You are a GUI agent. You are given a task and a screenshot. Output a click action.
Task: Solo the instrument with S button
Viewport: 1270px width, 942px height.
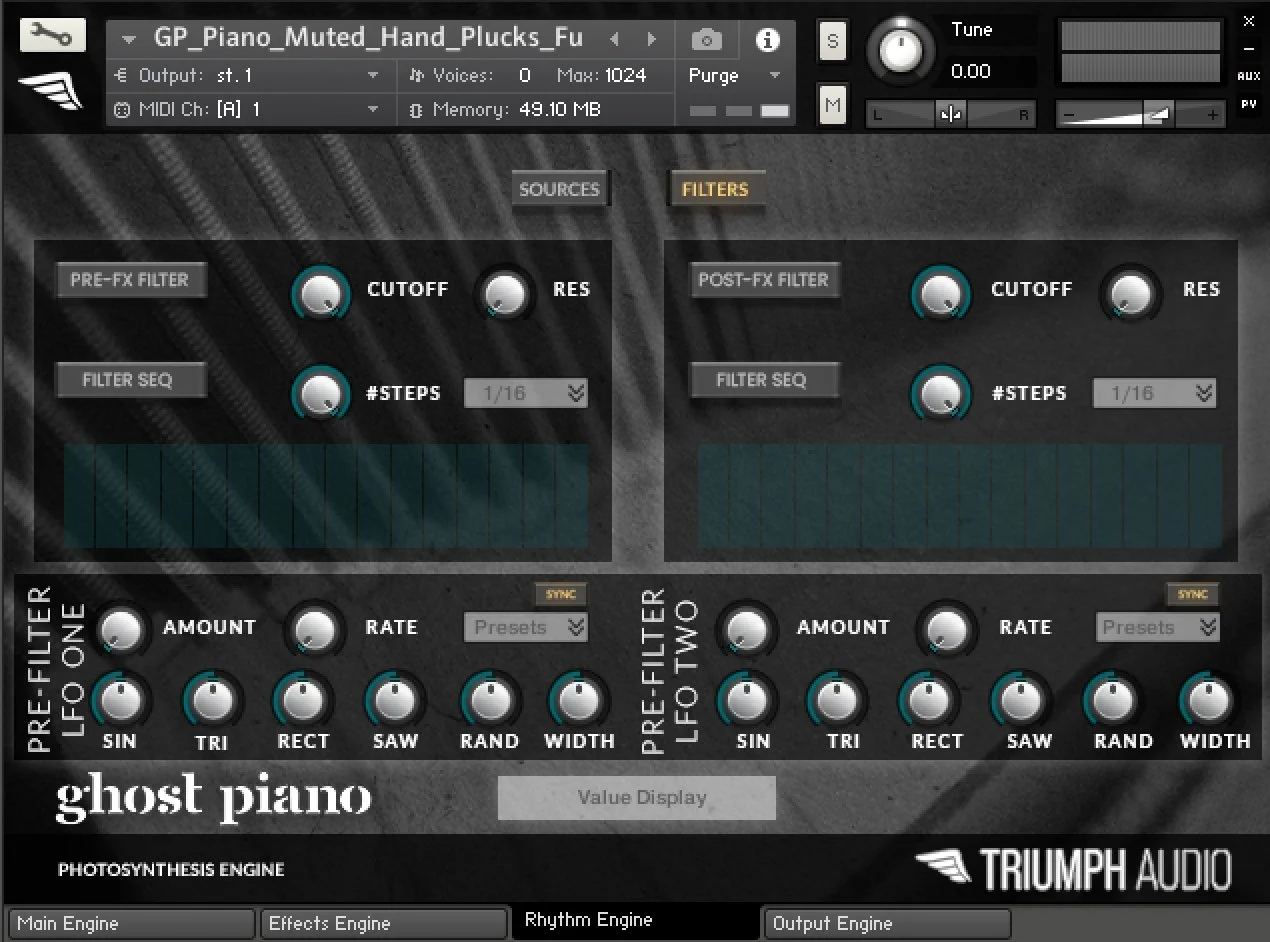(x=833, y=41)
